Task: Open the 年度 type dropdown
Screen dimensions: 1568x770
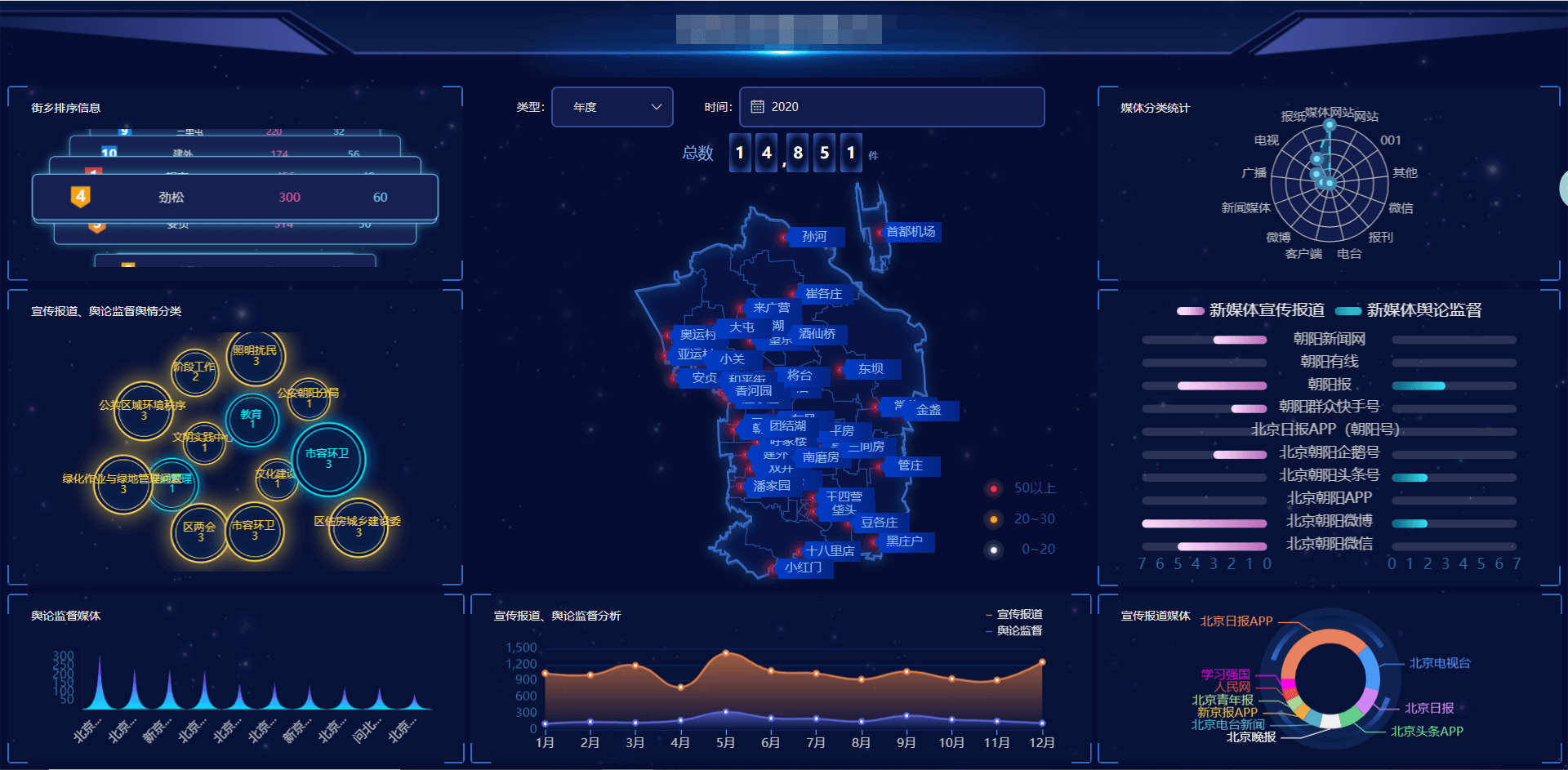Action: click(x=612, y=107)
